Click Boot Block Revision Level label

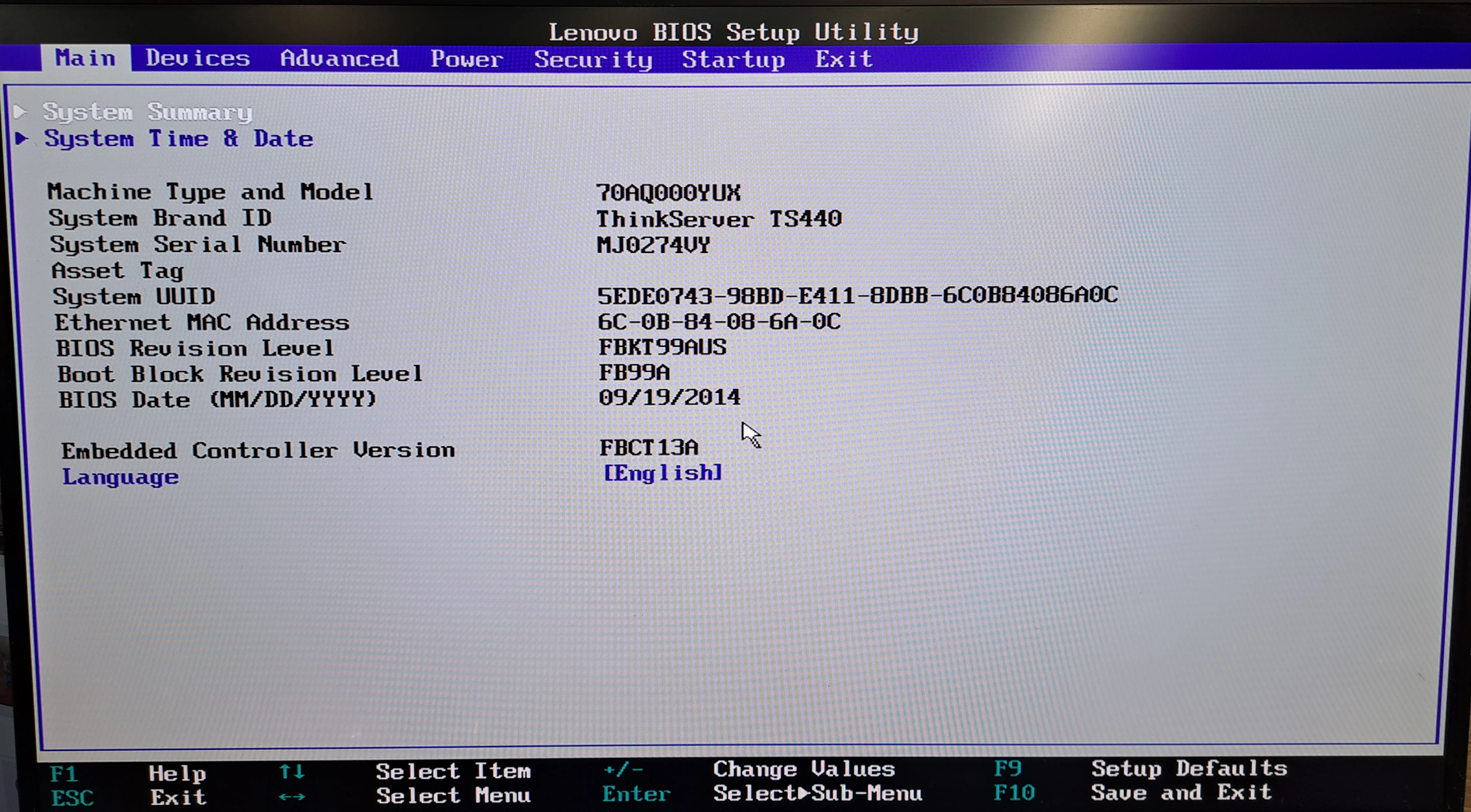pyautogui.click(x=240, y=374)
